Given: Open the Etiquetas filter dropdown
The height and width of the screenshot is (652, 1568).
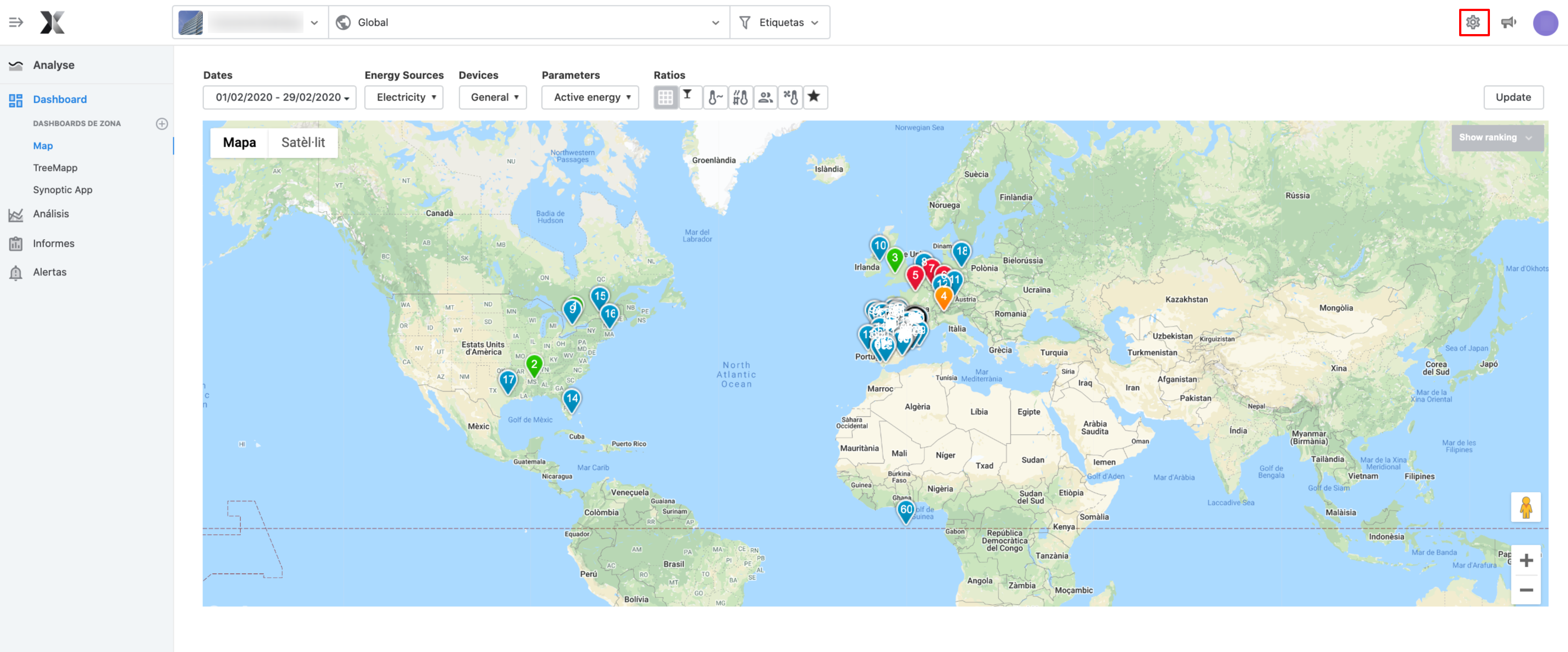Looking at the screenshot, I should 780,23.
